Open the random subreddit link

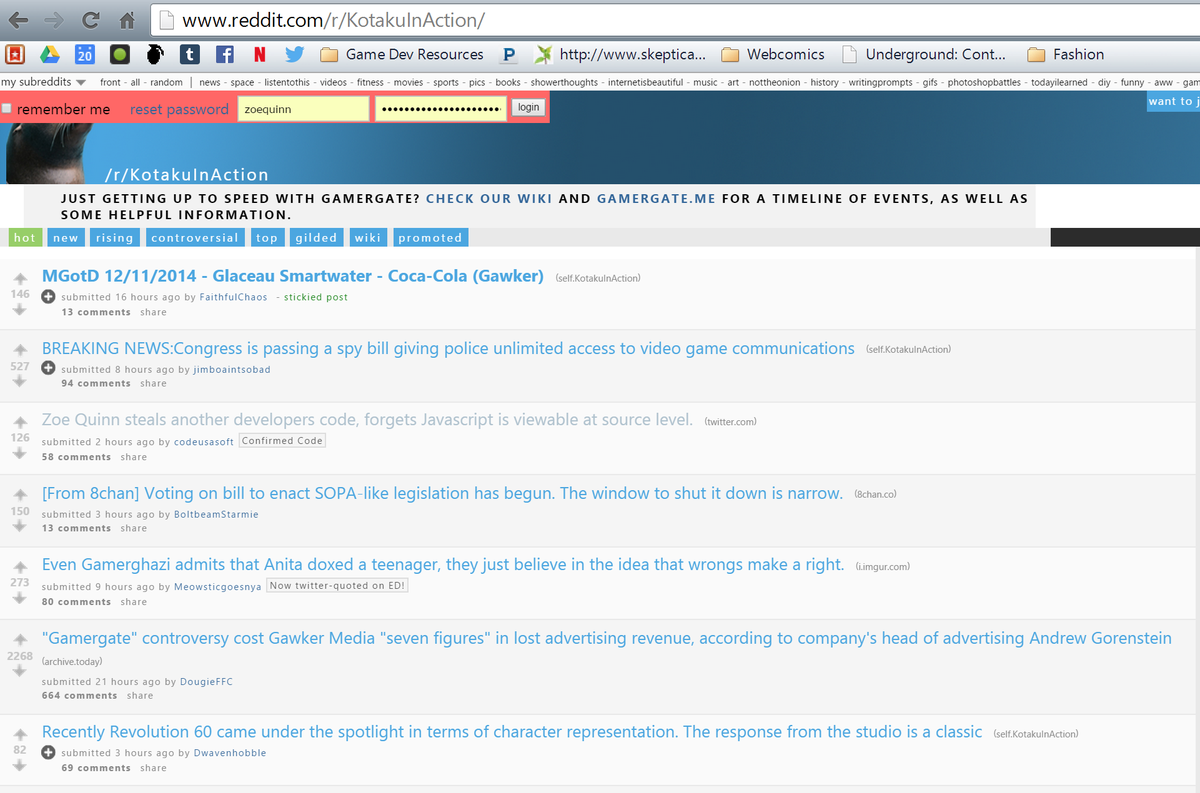(167, 82)
